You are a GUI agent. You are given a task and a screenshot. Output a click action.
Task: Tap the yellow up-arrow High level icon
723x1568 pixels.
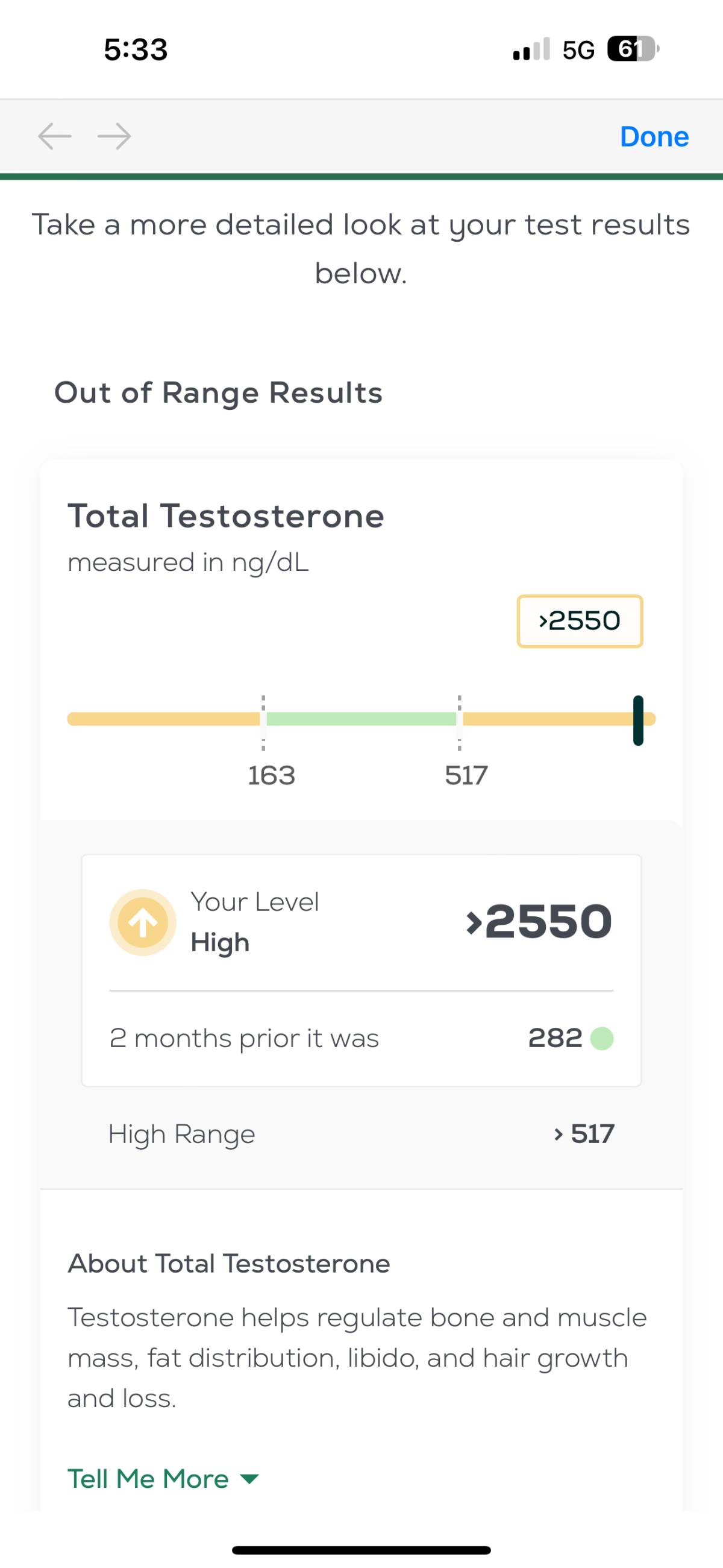coord(143,922)
